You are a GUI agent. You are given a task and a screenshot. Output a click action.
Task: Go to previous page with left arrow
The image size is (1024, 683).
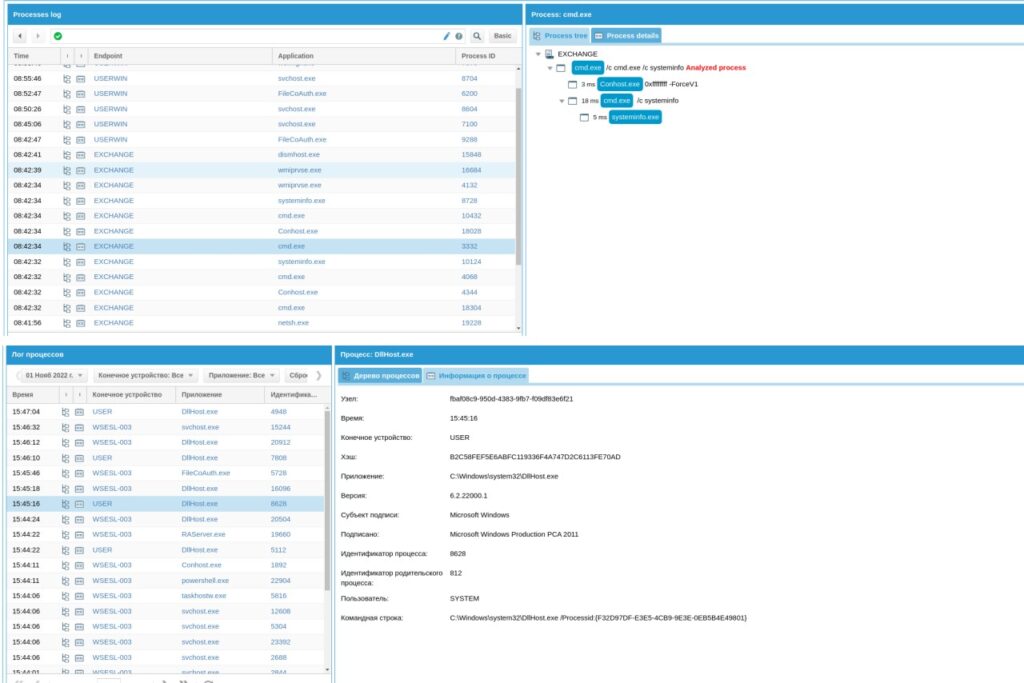[20, 36]
